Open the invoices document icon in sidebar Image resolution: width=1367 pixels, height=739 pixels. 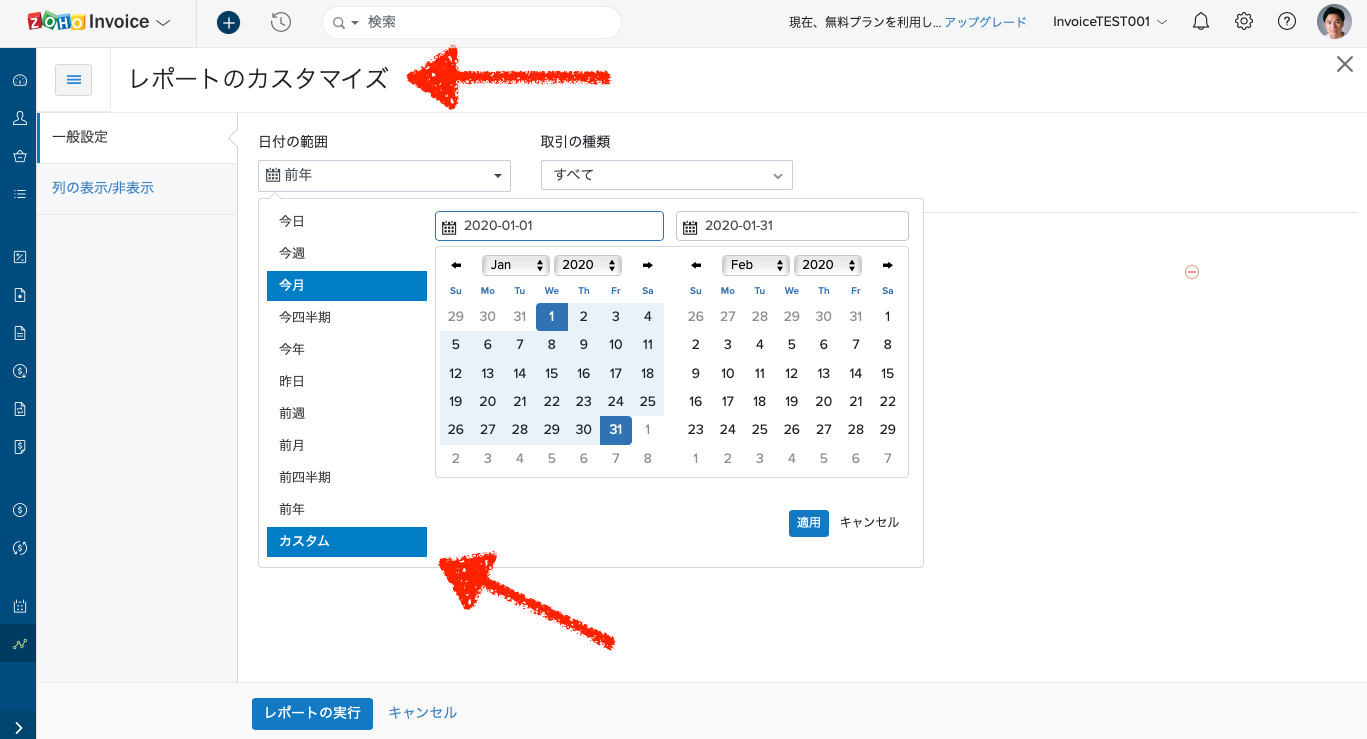tap(19, 333)
